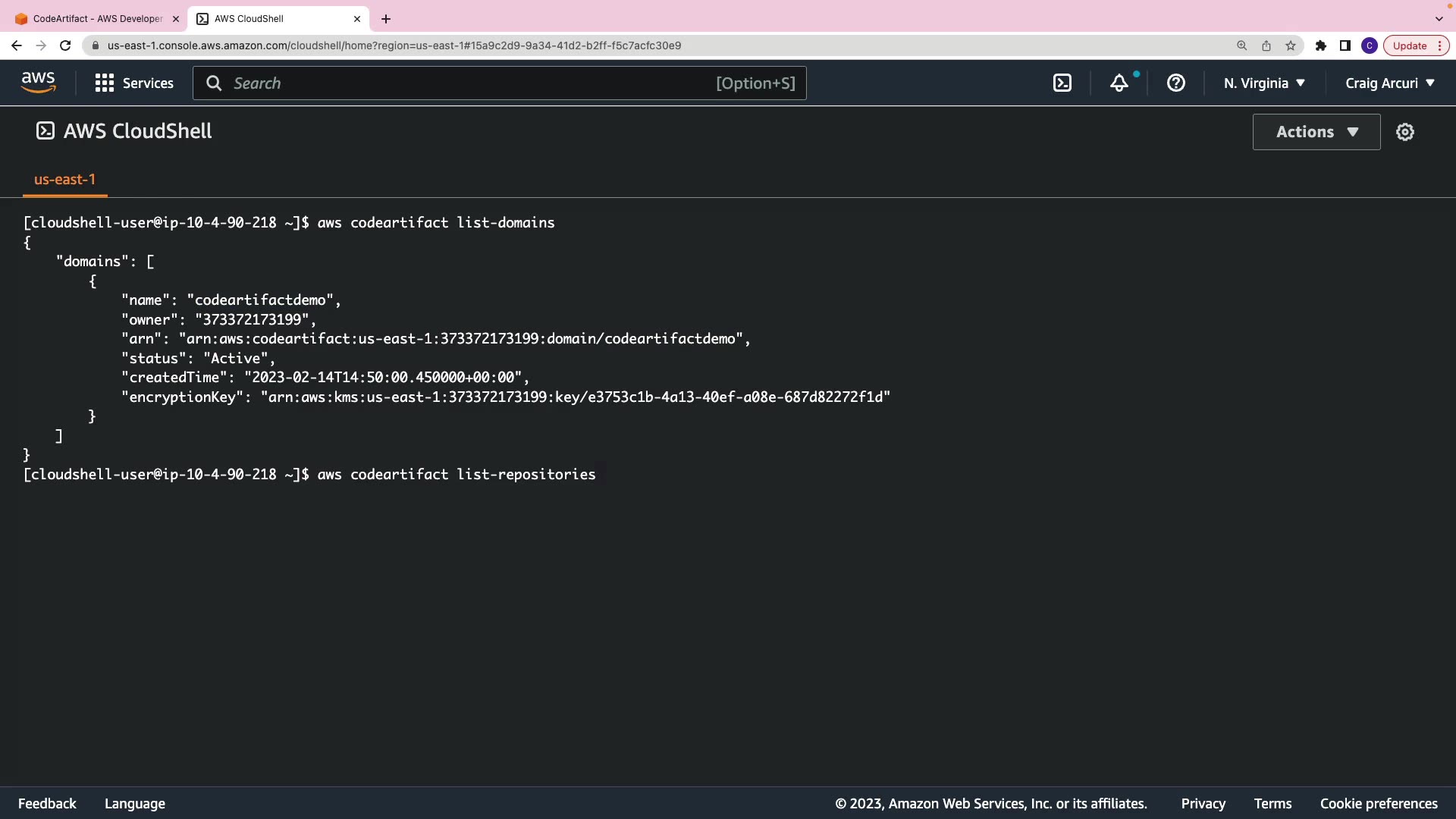Open Cookie preferences link
Viewport: 1456px width, 819px height.
point(1378,803)
